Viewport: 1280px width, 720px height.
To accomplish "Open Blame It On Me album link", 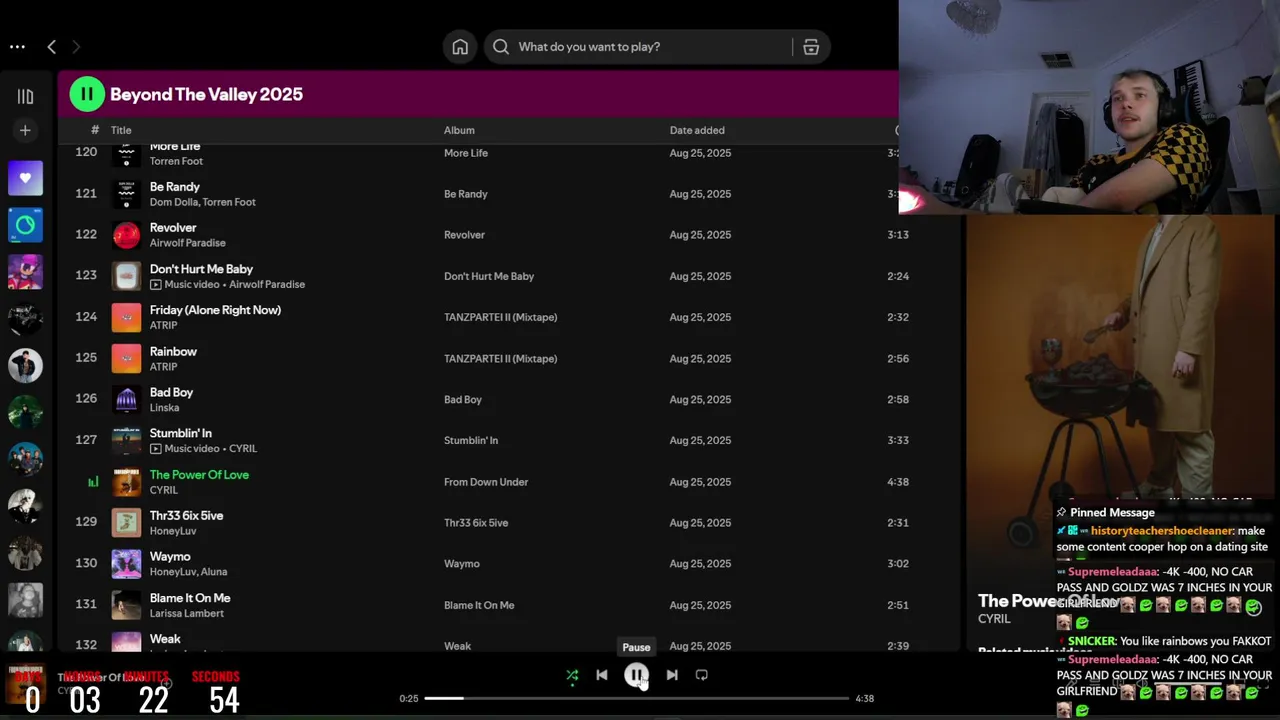I will [479, 605].
